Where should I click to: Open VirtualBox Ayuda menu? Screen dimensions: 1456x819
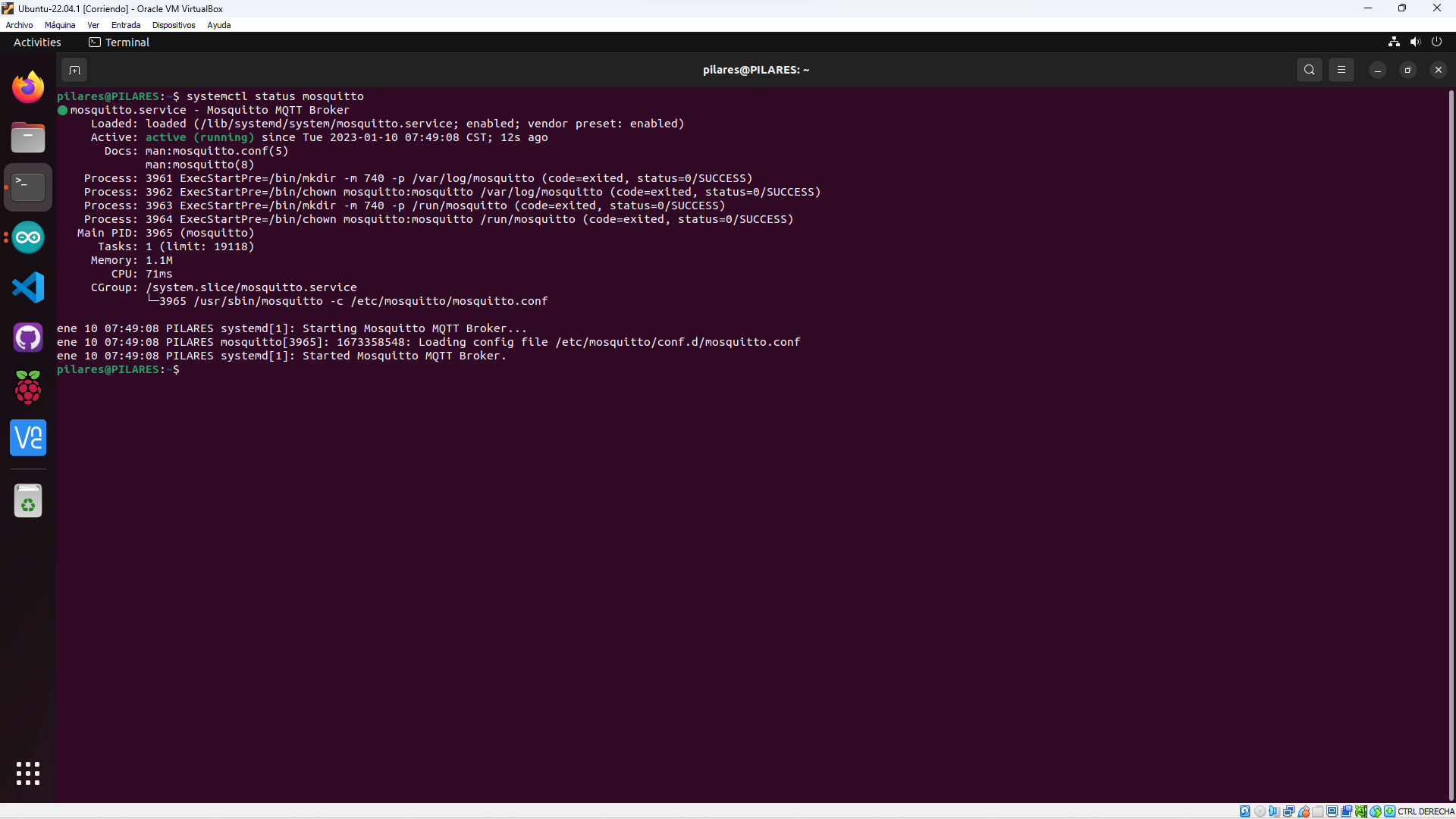pyautogui.click(x=218, y=25)
